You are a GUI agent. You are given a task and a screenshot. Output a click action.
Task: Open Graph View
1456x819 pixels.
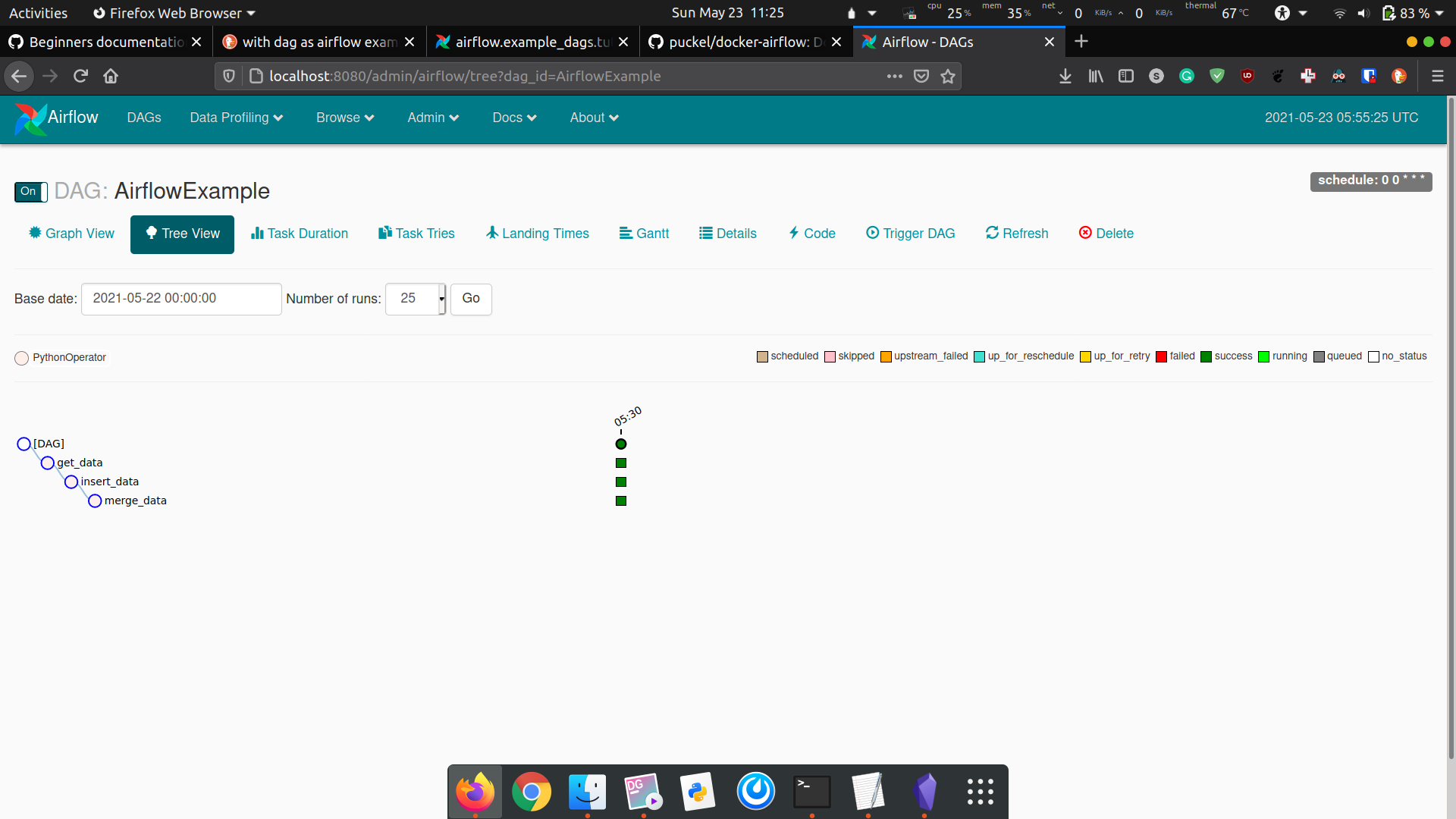click(x=71, y=234)
